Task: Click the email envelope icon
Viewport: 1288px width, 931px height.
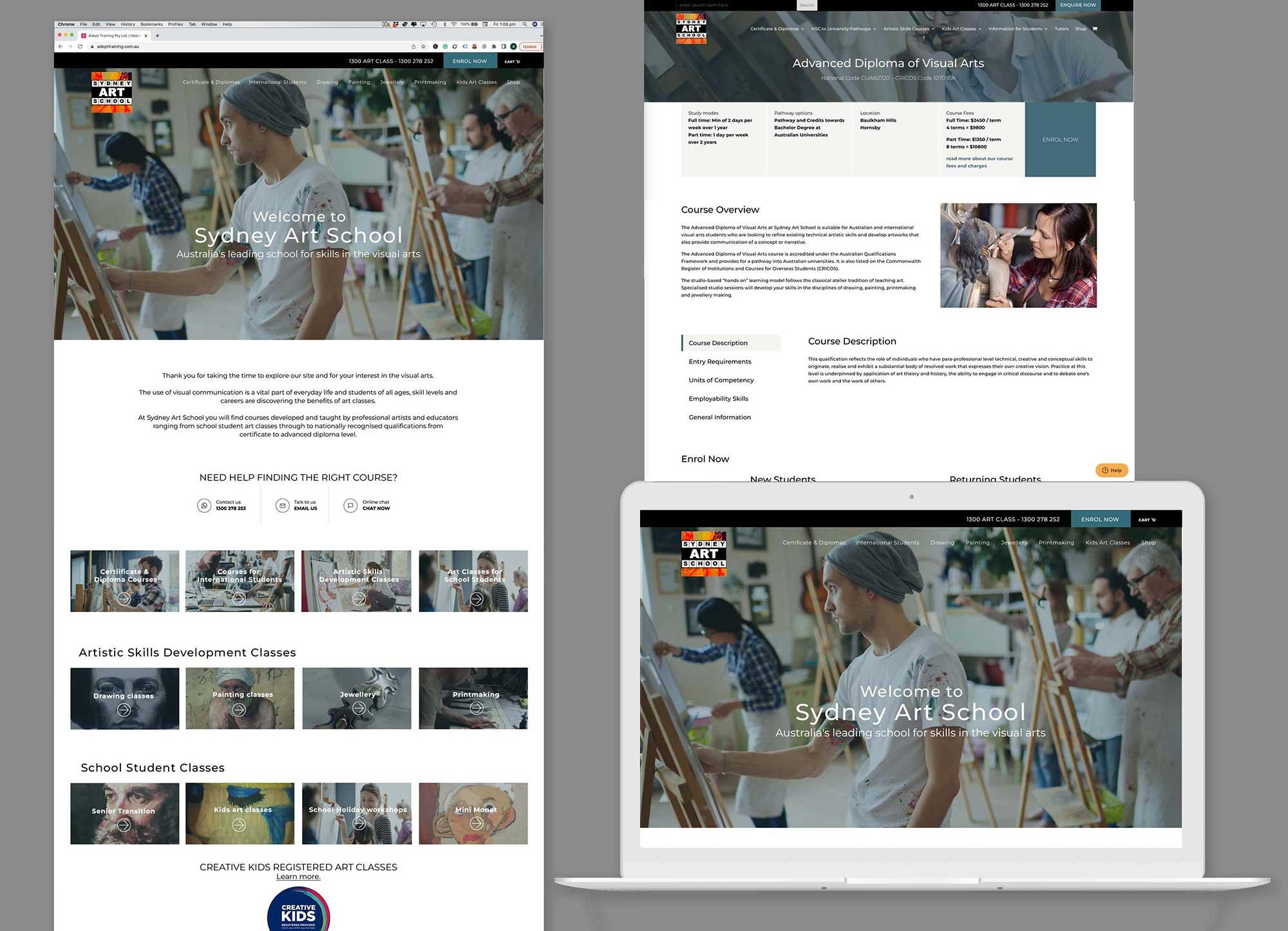Action: 282,506
